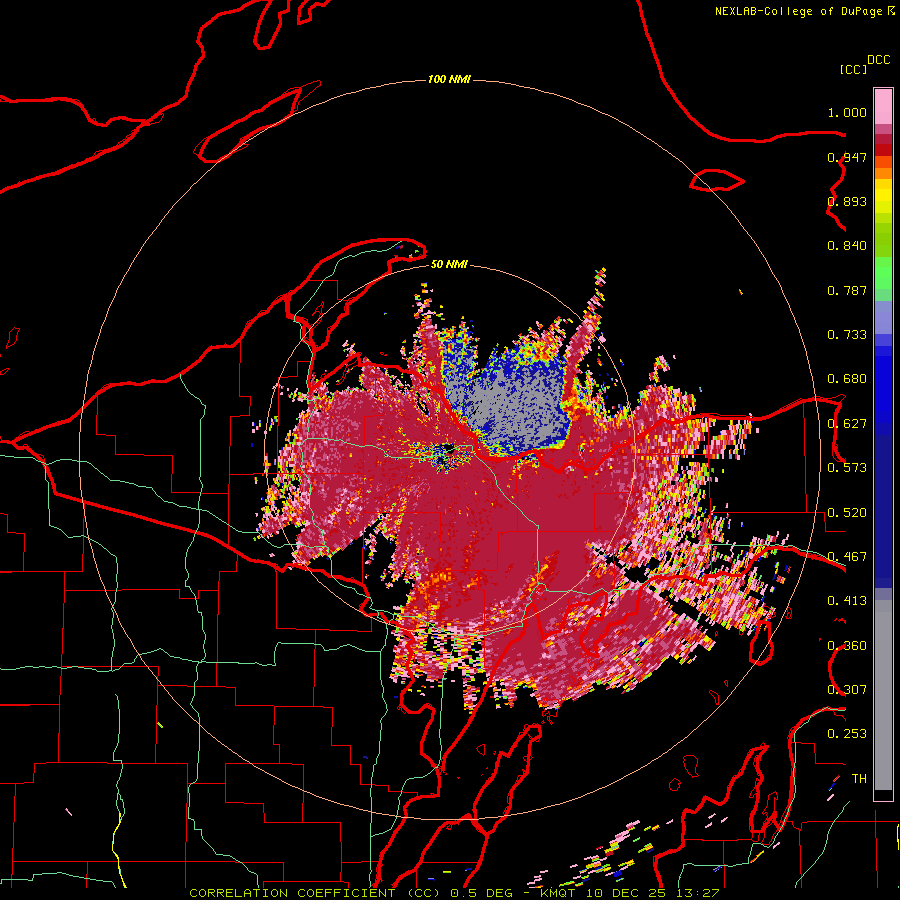Click the Correlation Coefficient caption at the bottom
The height and width of the screenshot is (900, 900).
tap(454, 893)
